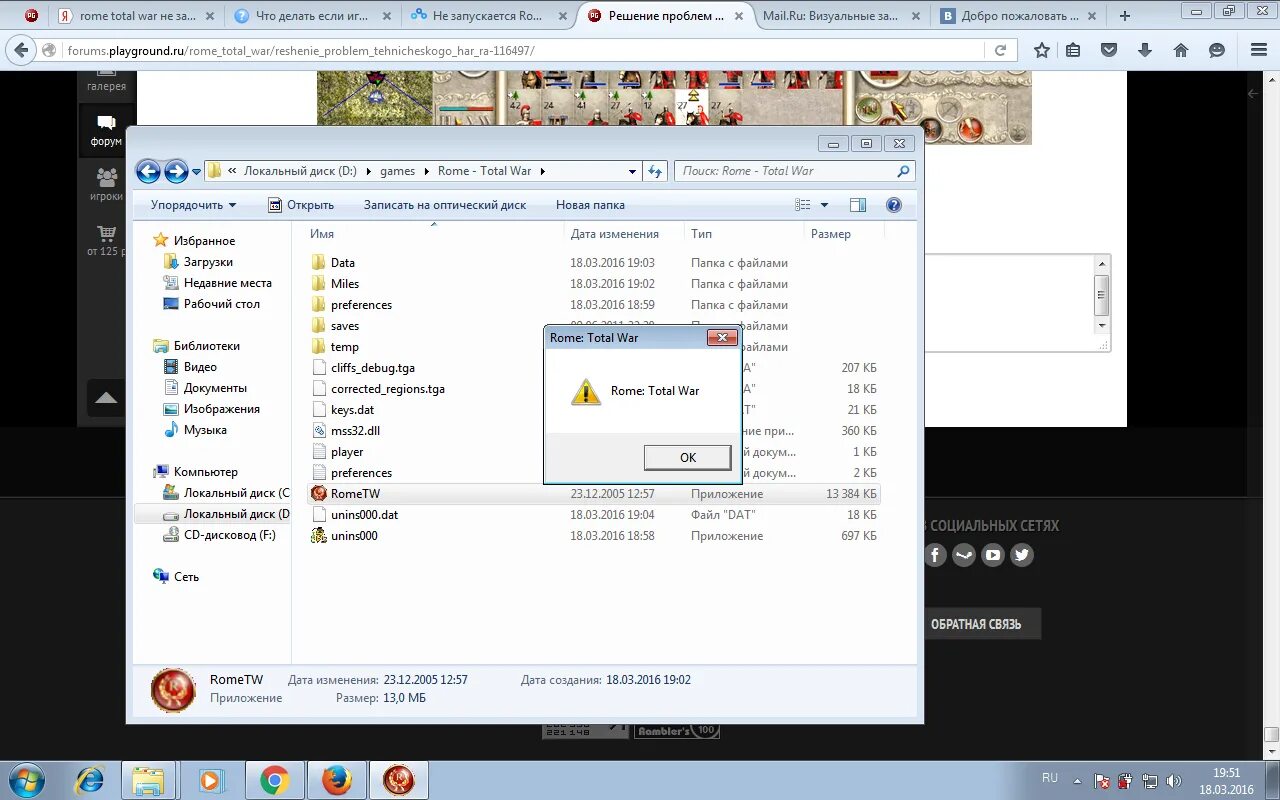Screen dimensions: 1280x800
Task: Open a new Firefox tab with plus
Action: tap(1125, 16)
